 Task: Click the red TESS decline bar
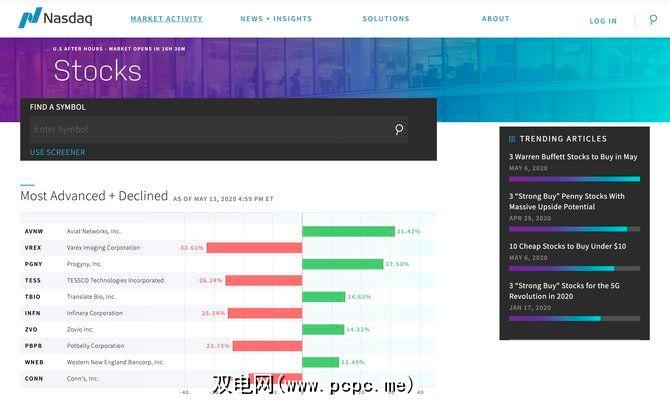264,280
